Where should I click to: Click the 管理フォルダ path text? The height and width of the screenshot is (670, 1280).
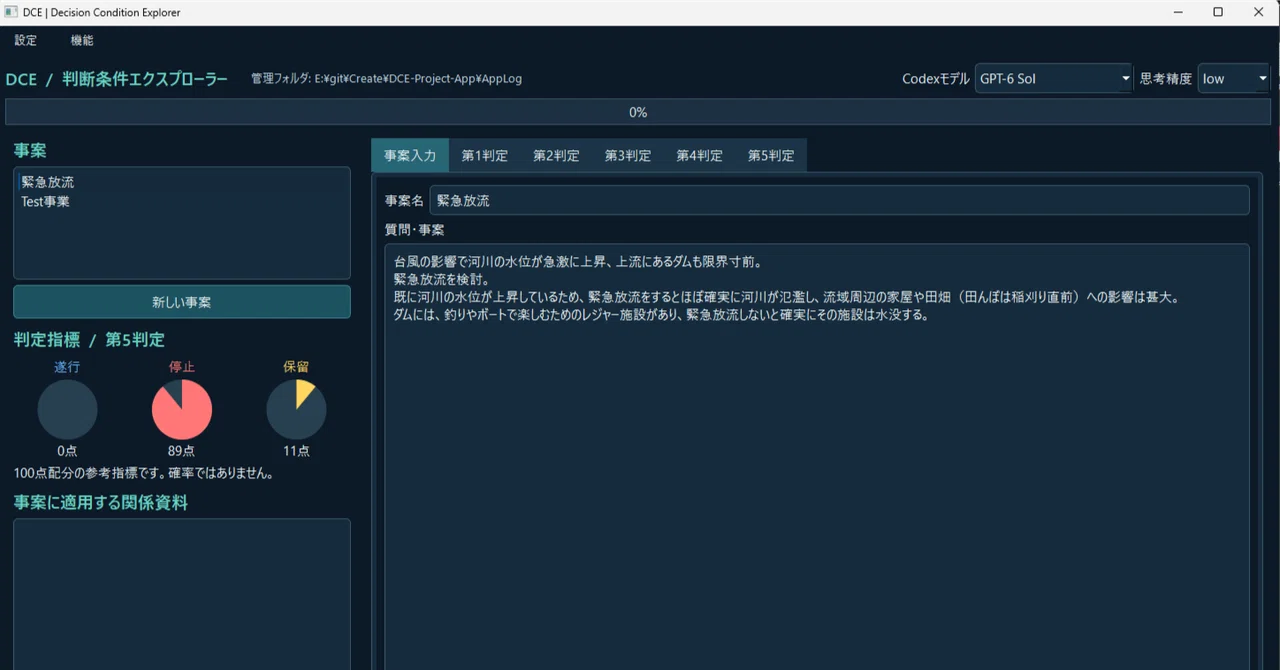(x=386, y=79)
